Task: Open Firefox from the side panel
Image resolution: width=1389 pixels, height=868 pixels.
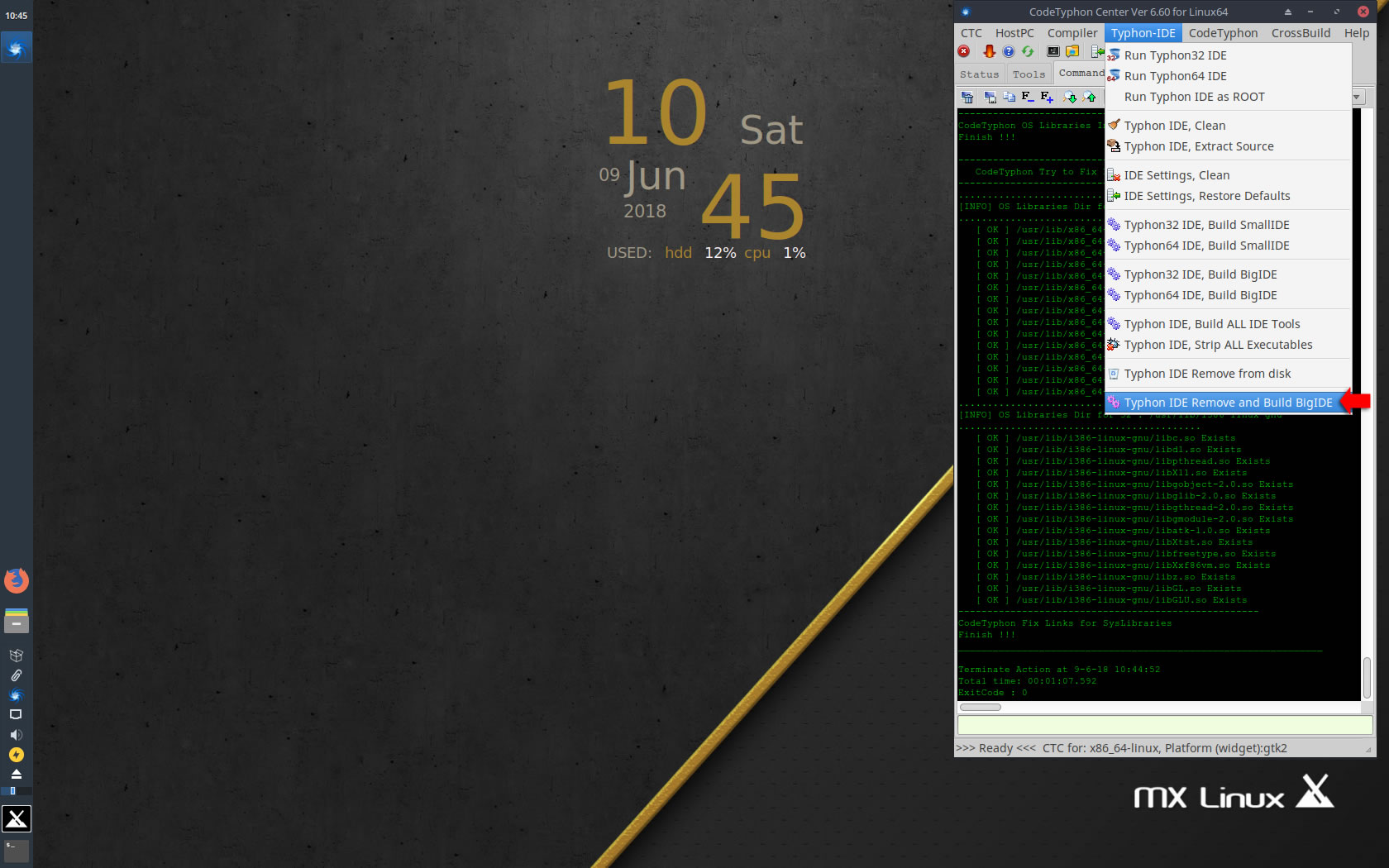Action: point(17,580)
